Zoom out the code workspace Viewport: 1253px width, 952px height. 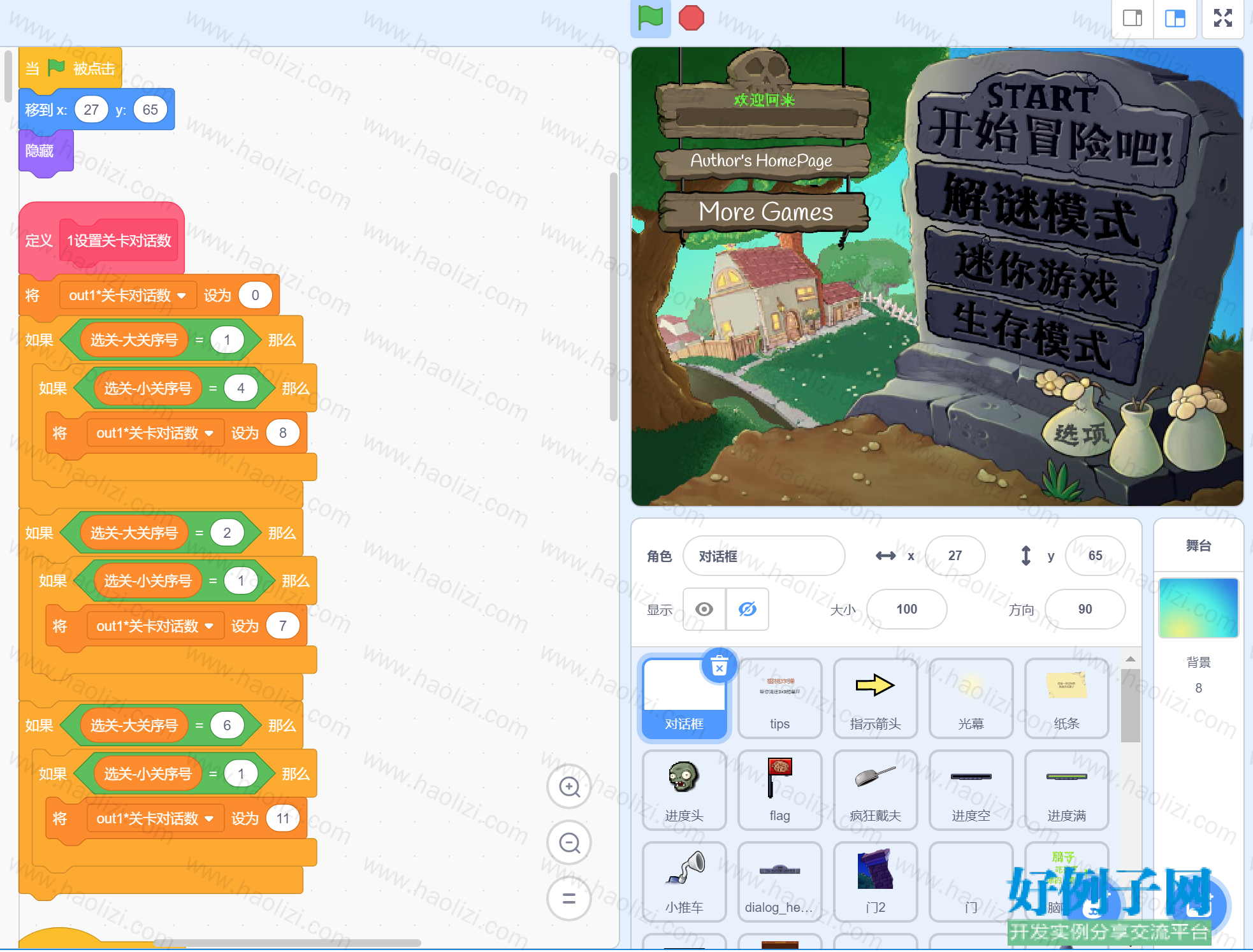pos(569,843)
